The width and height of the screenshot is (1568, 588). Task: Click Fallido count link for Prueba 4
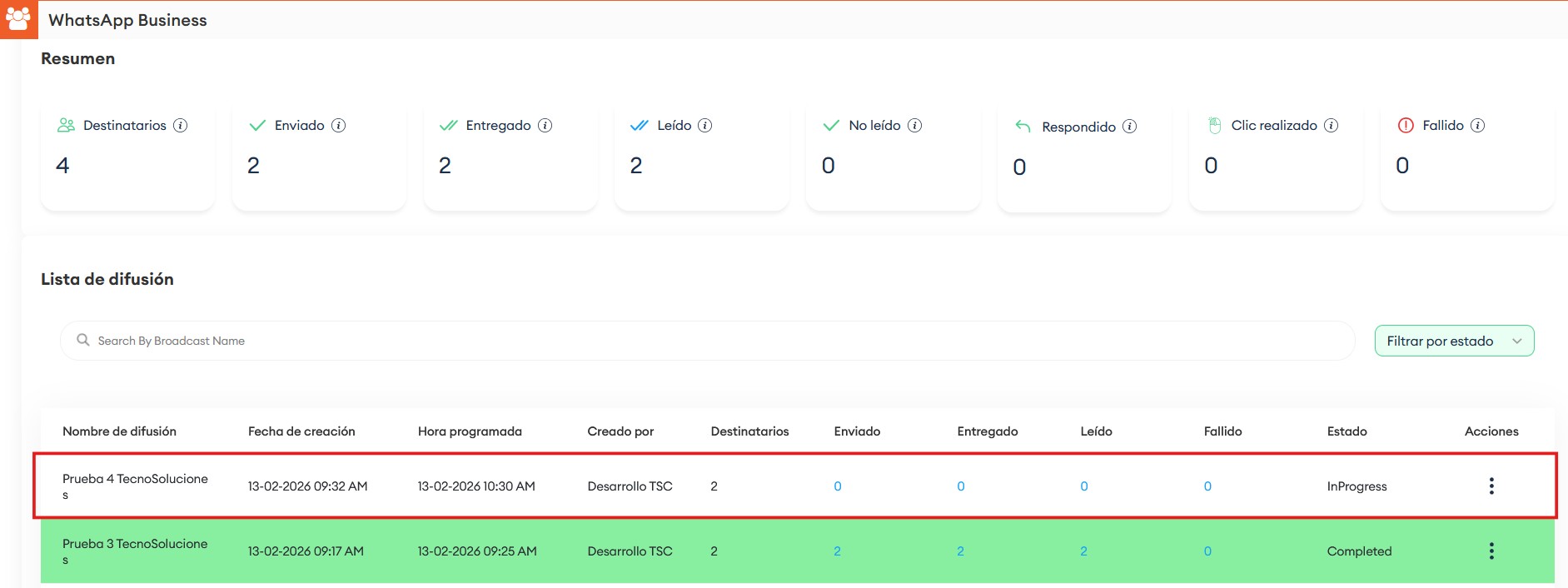pyautogui.click(x=1207, y=486)
